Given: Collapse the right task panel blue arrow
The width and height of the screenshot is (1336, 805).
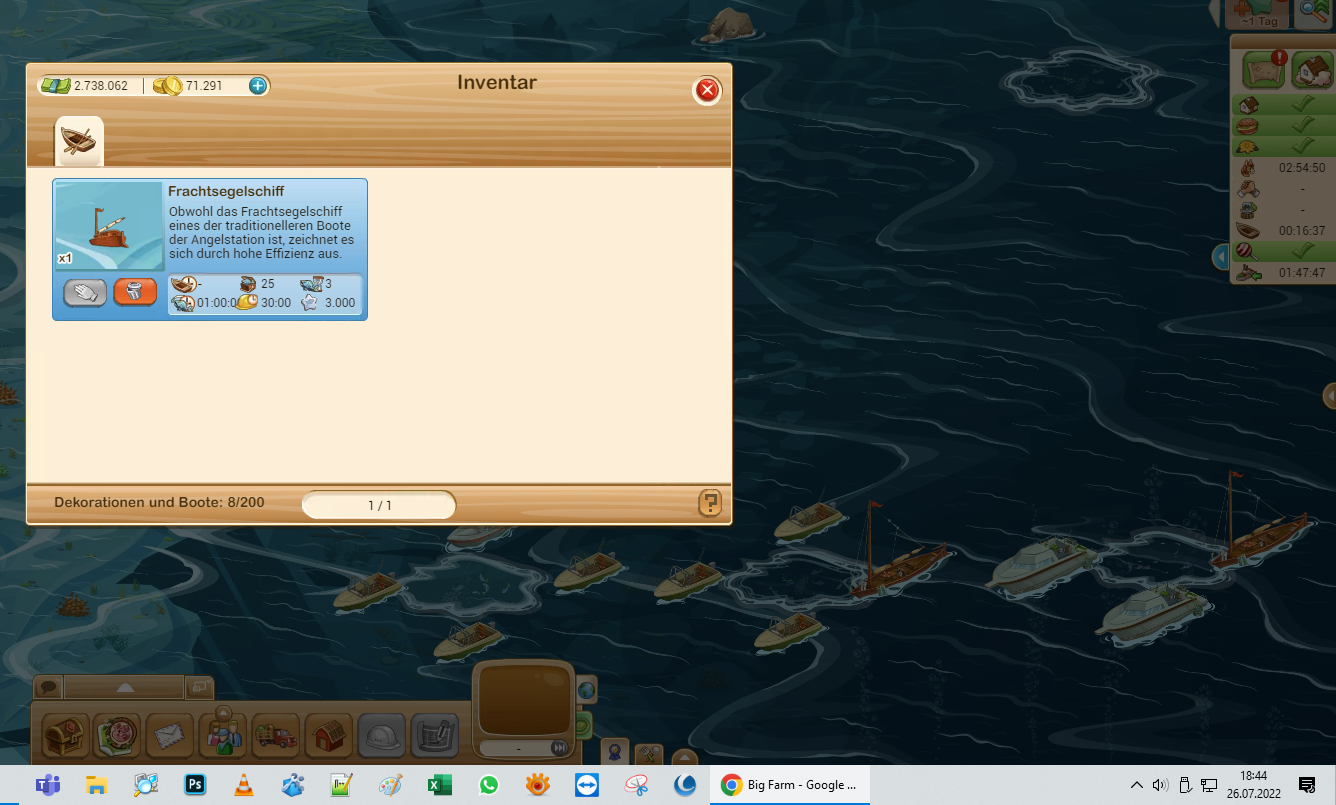Looking at the screenshot, I should tap(1221, 257).
